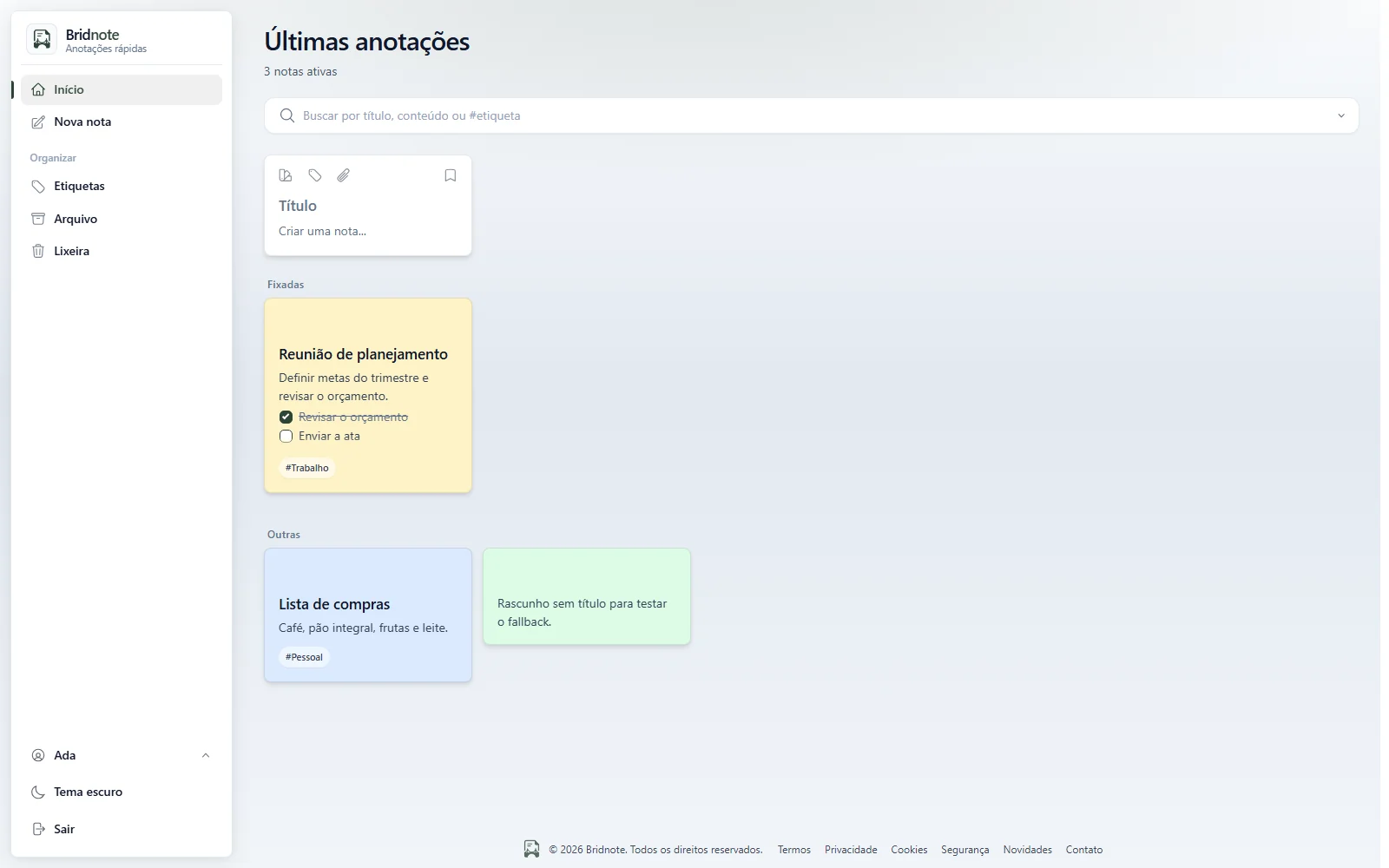This screenshot has width=1389, height=868.
Task: Click the Nova nota pencil icon
Action: (x=38, y=122)
